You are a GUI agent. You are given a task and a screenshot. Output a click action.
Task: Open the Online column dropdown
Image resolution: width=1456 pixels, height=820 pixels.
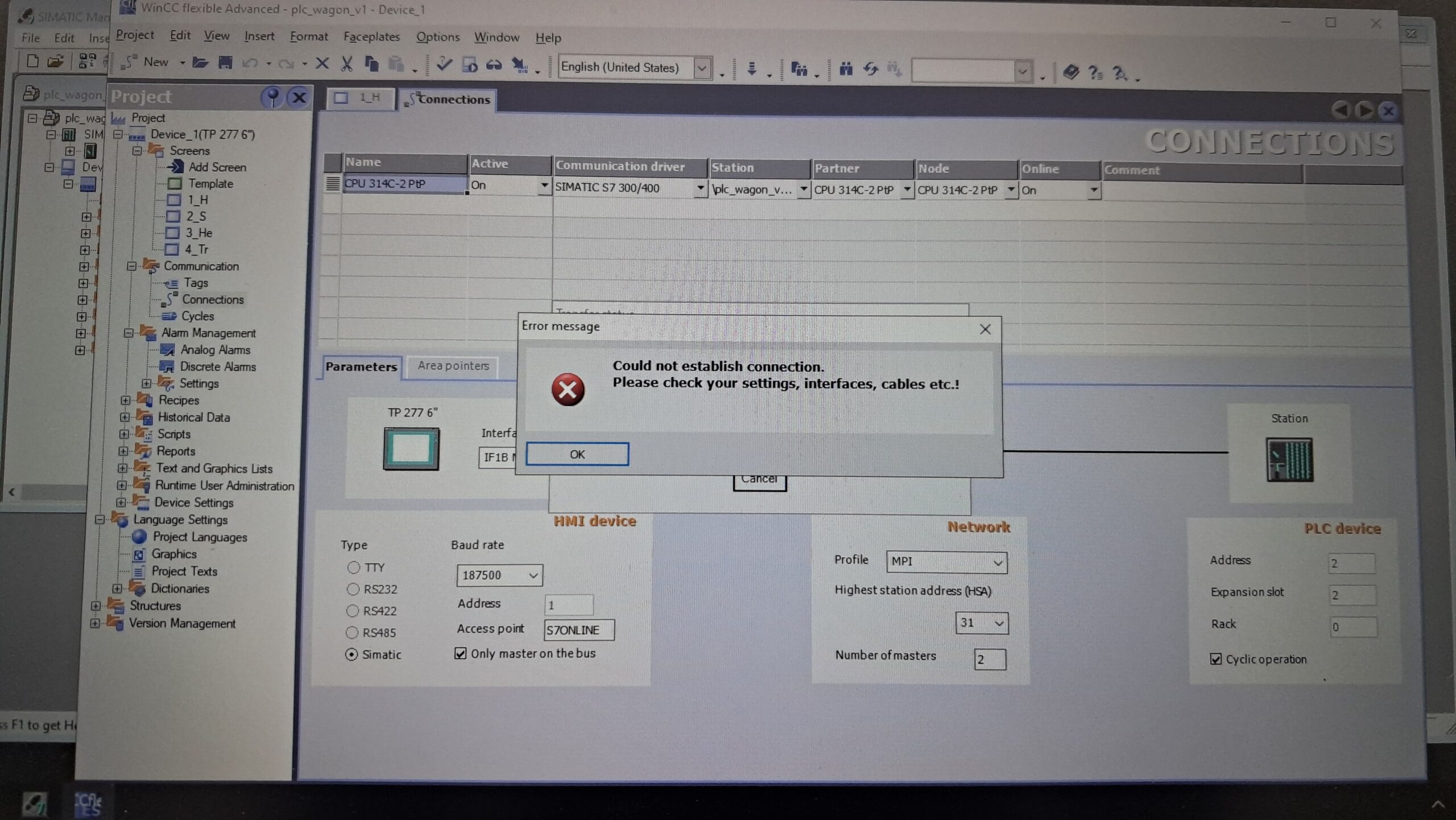(1093, 191)
